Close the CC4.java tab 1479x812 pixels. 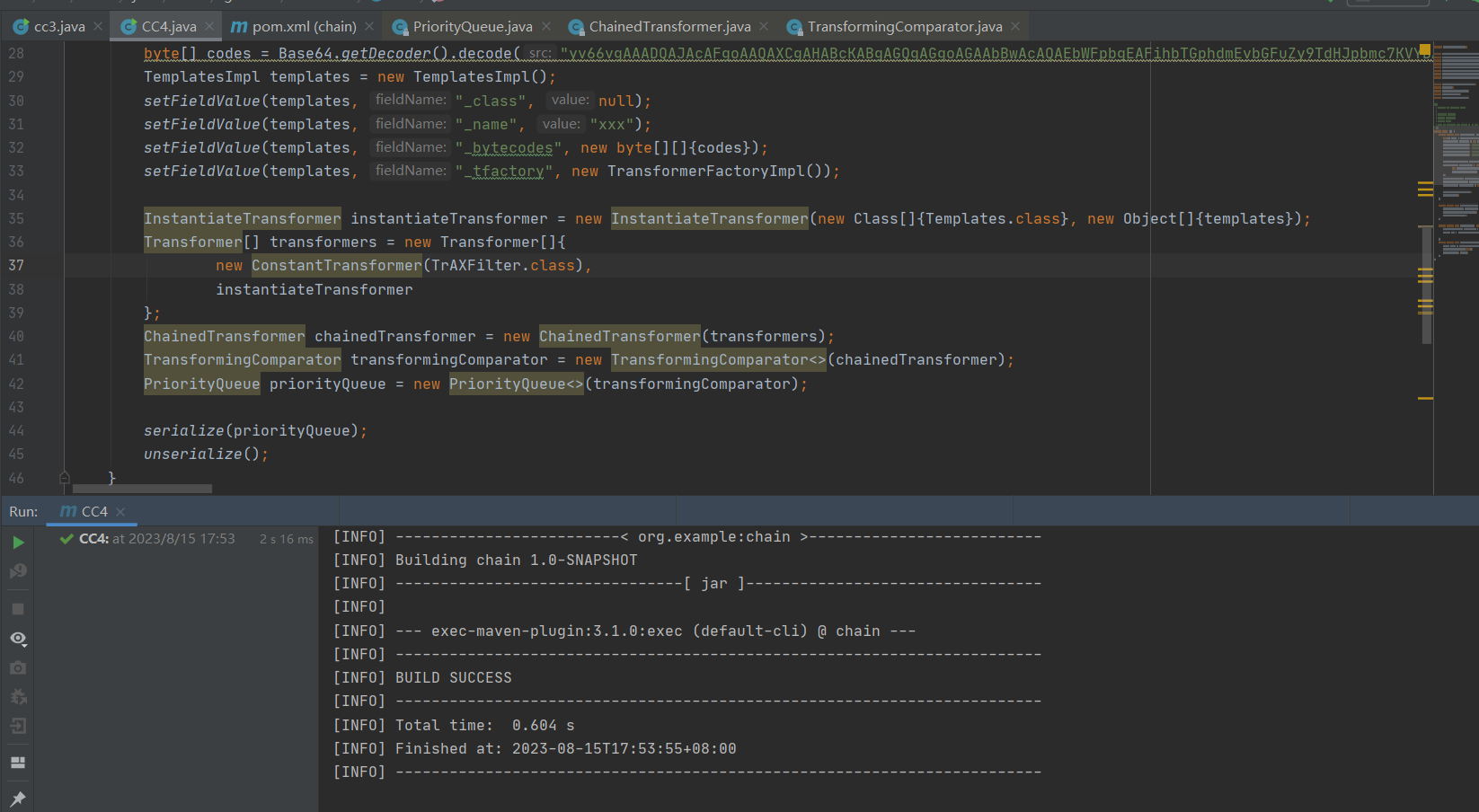[209, 27]
